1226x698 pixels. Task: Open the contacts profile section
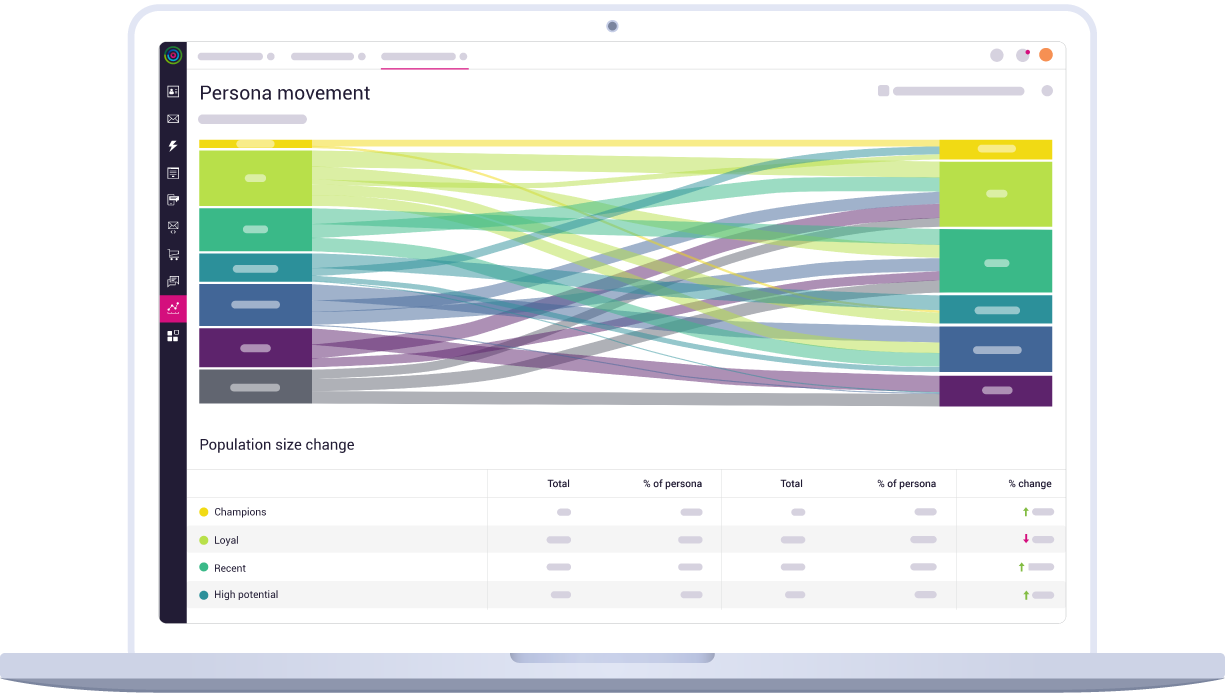point(172,91)
